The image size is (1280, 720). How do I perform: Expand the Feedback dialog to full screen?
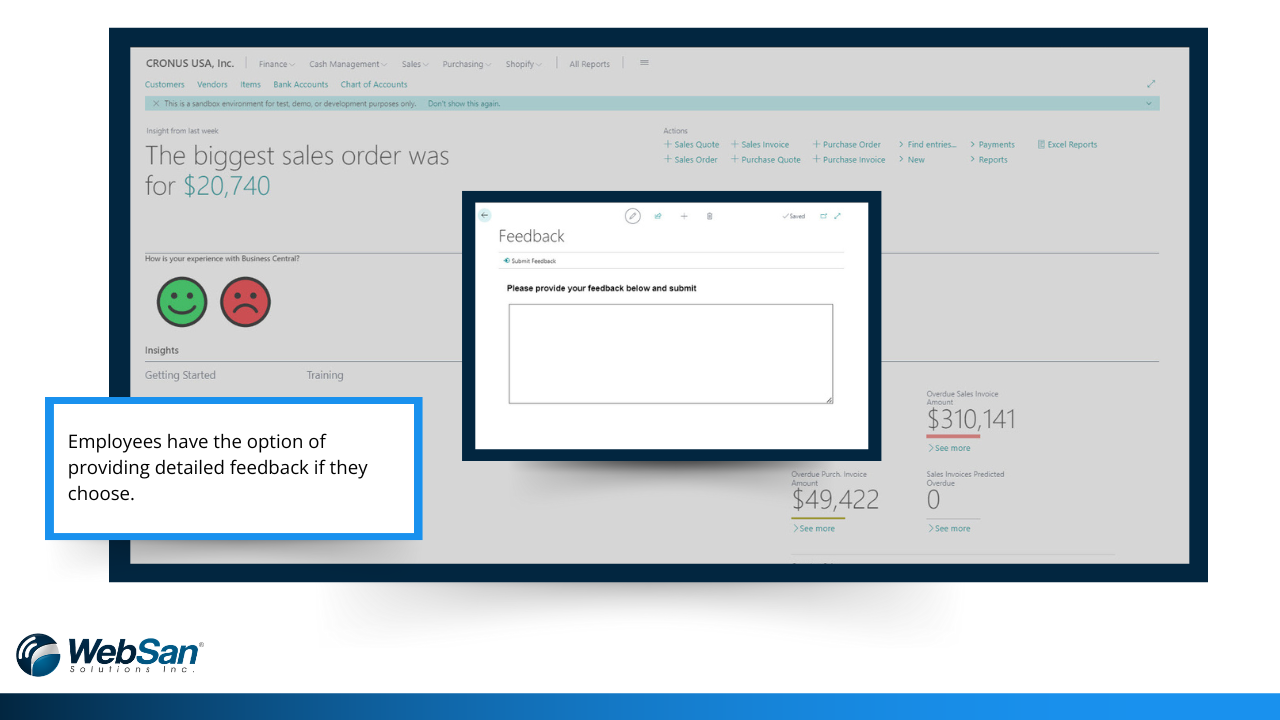coord(838,216)
